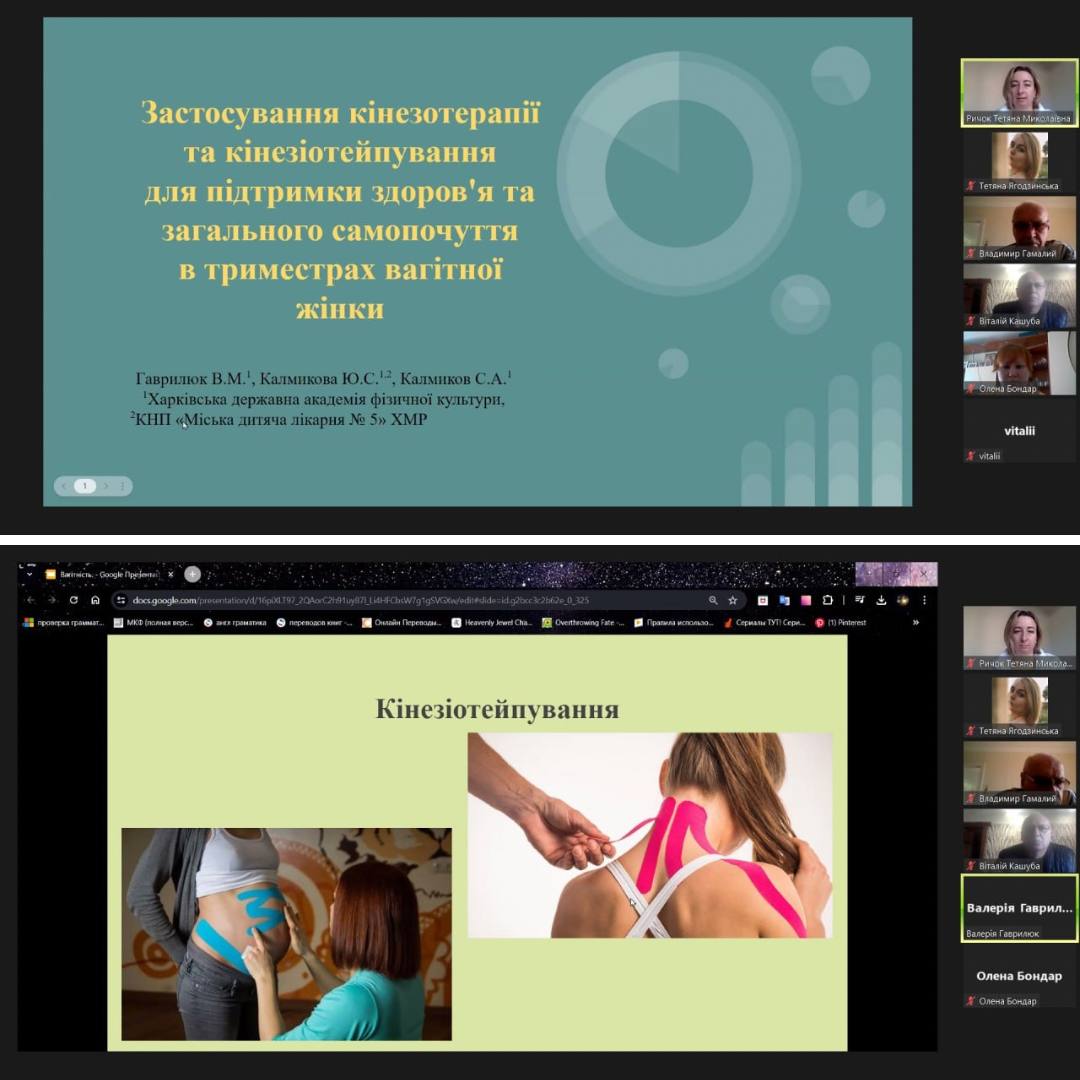Select Владимир Гамалий video tile in top panel
Image resolution: width=1080 pixels, height=1080 pixels.
pos(1019,228)
